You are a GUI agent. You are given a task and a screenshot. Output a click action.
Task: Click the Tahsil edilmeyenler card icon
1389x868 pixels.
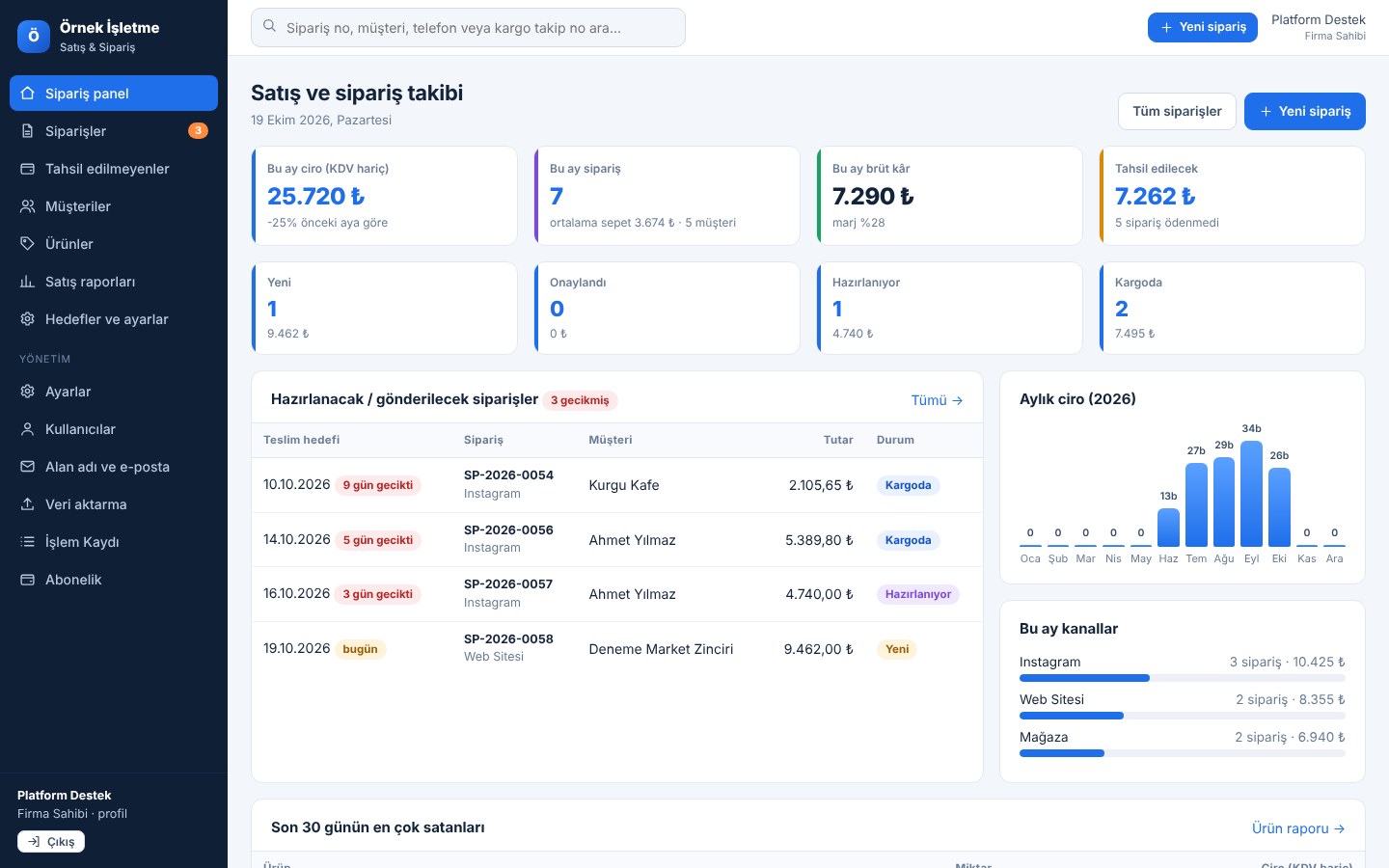(x=28, y=169)
